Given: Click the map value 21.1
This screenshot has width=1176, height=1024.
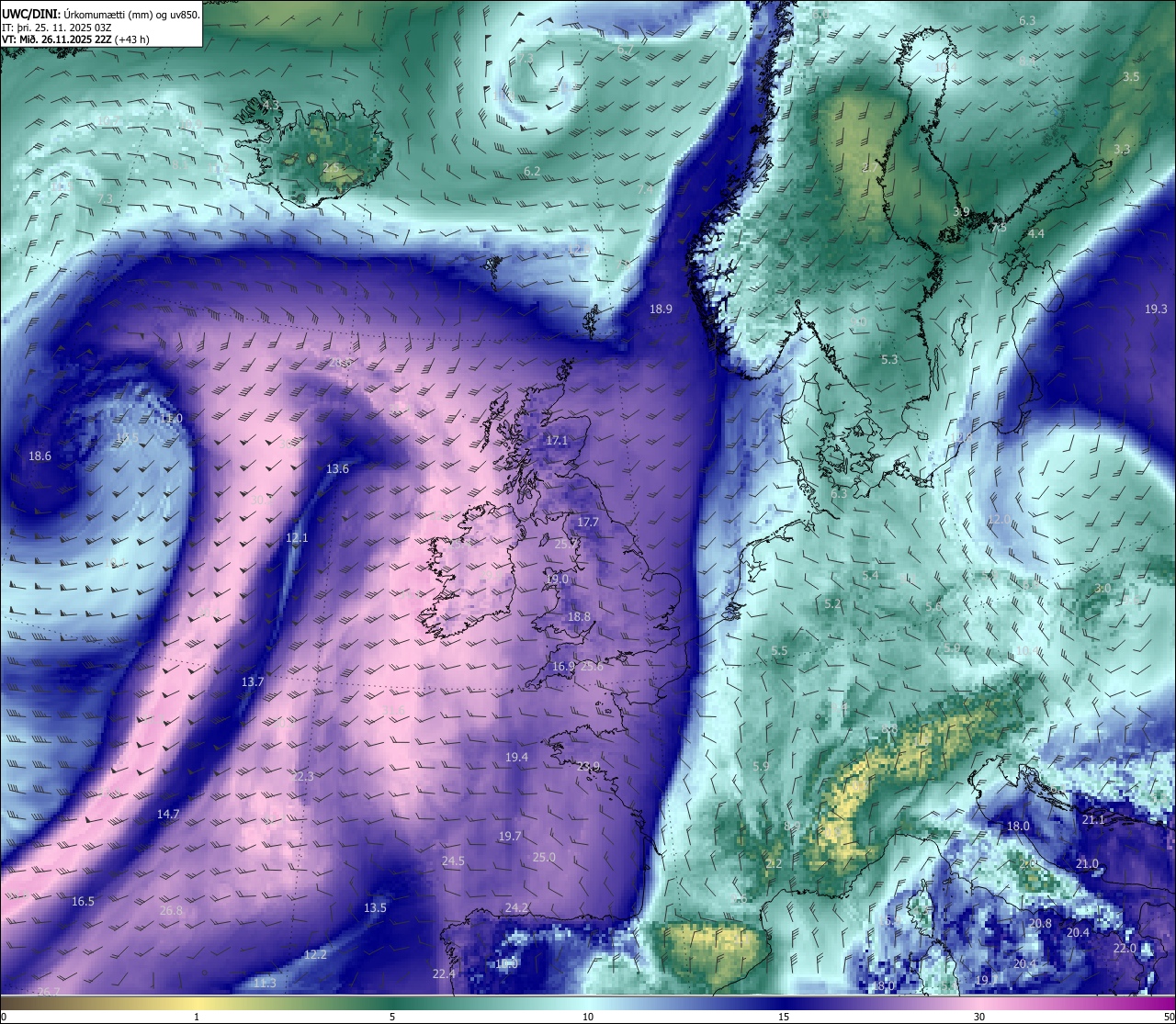Looking at the screenshot, I should click(x=1093, y=820).
